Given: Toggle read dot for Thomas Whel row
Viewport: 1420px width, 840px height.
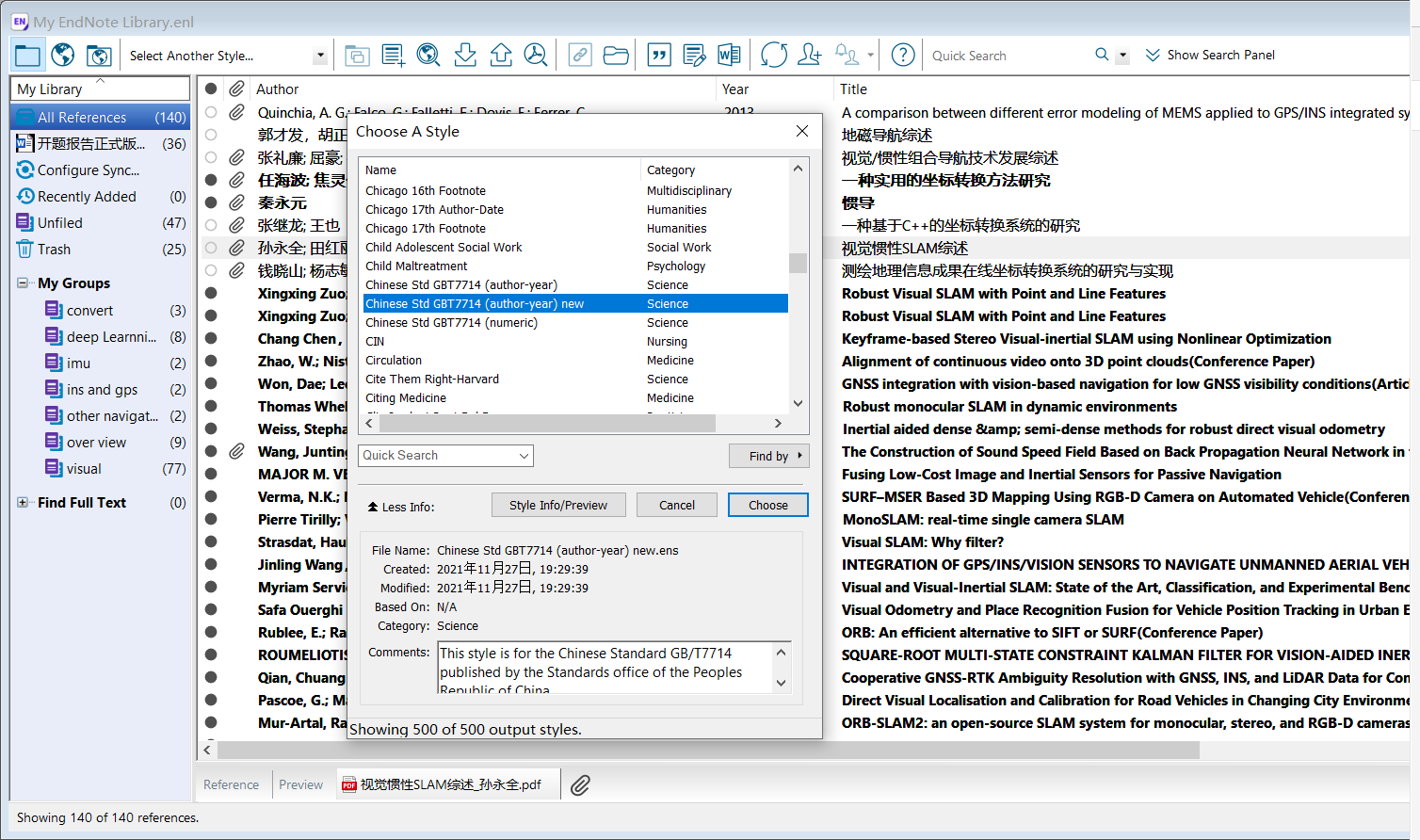Looking at the screenshot, I should (x=211, y=406).
